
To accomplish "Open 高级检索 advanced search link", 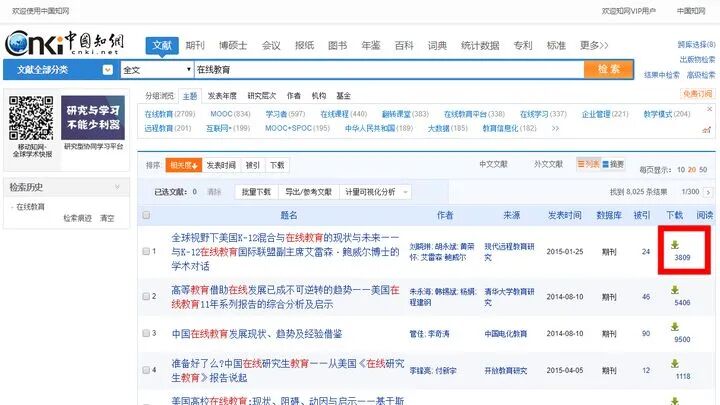I will click(x=701, y=75).
